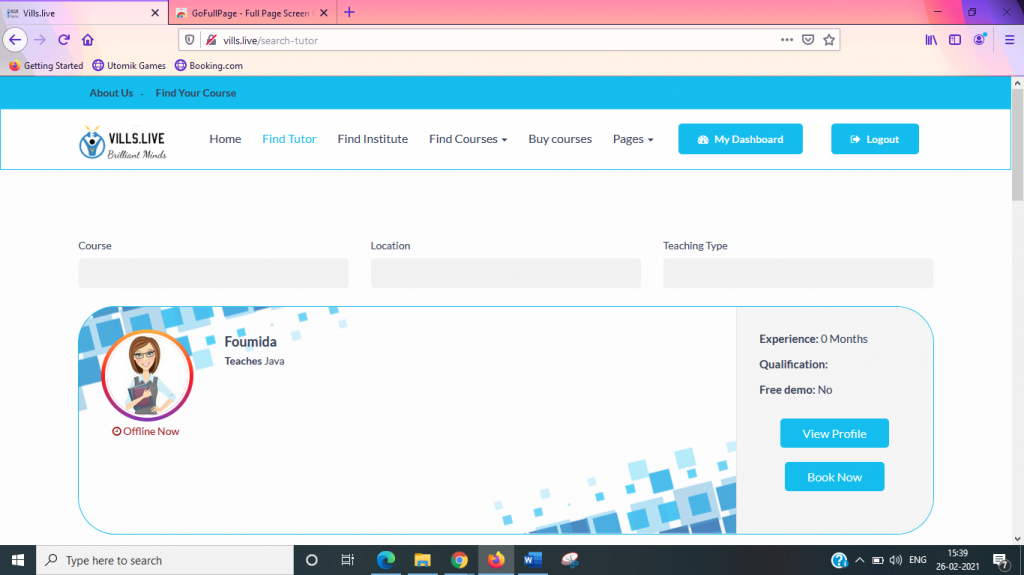The image size is (1024, 575).
Task: Click the Vills.live Brilliant Minds logo
Action: pyautogui.click(x=123, y=141)
